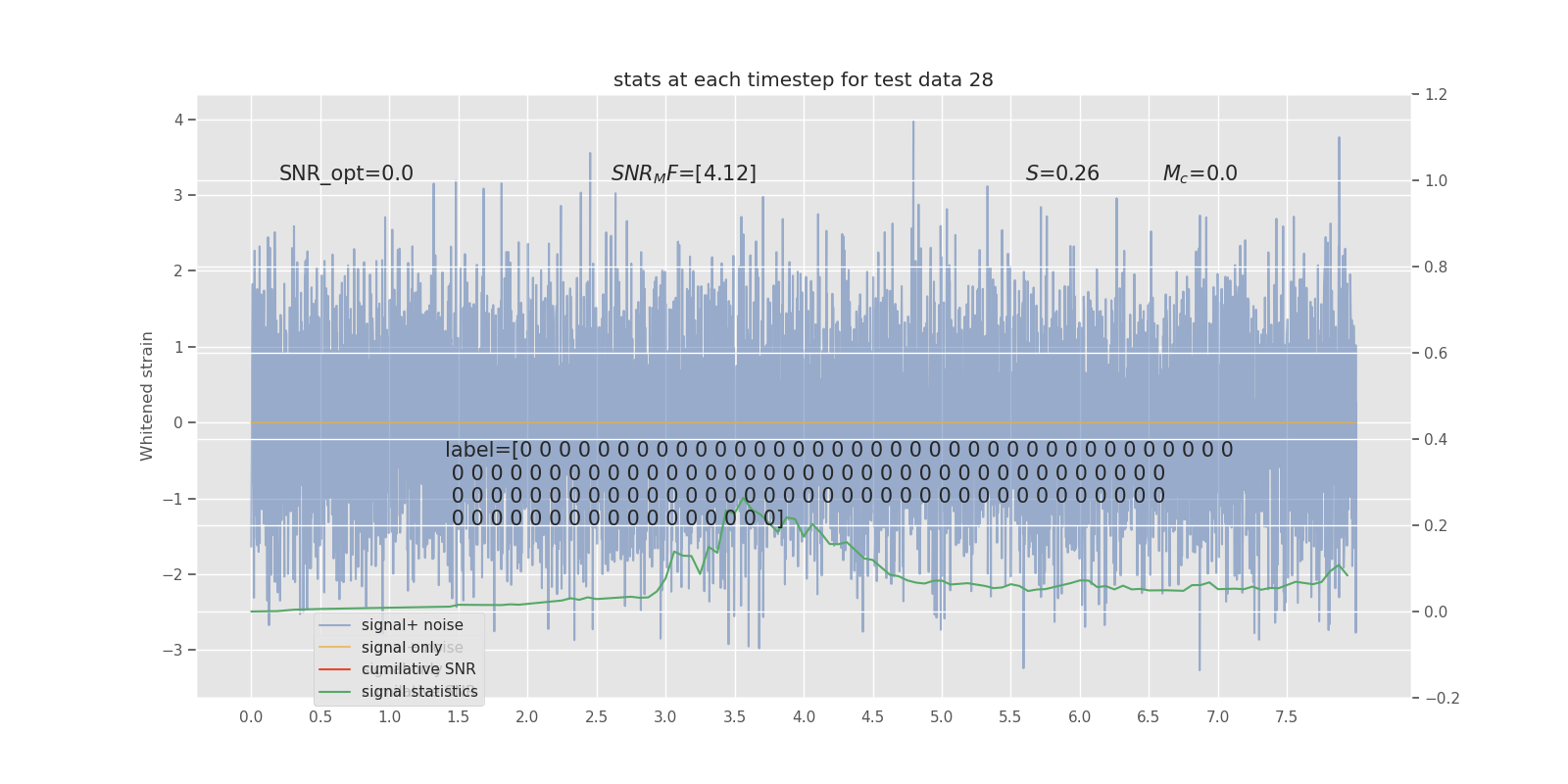Click the left y-axis tick label "4"
The image size is (1568, 784).
pos(178,120)
